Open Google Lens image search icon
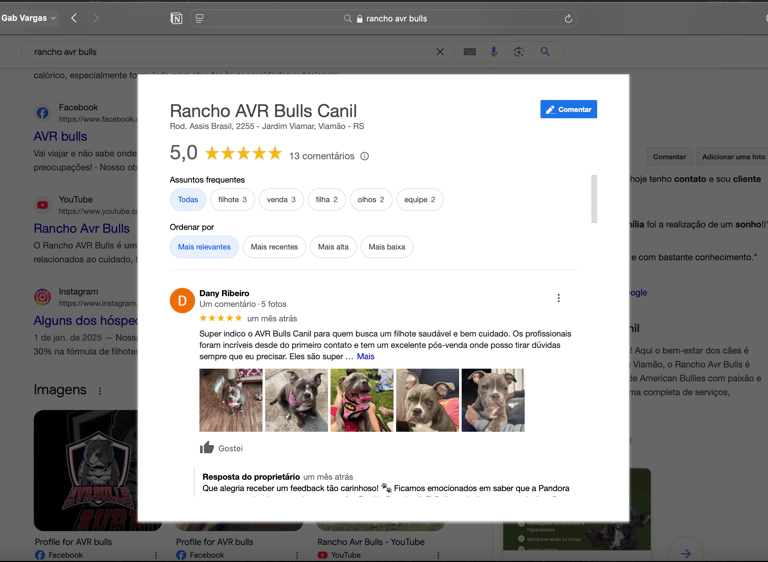Screen dimensions: 768x562 click(x=519, y=51)
